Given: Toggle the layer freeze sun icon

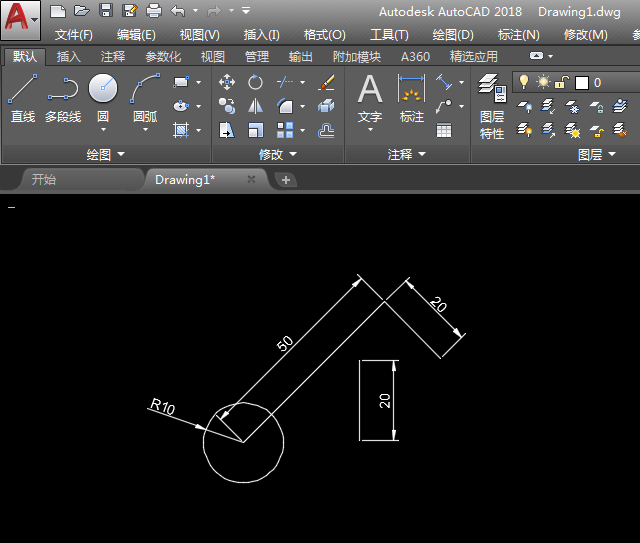Looking at the screenshot, I should tap(543, 82).
